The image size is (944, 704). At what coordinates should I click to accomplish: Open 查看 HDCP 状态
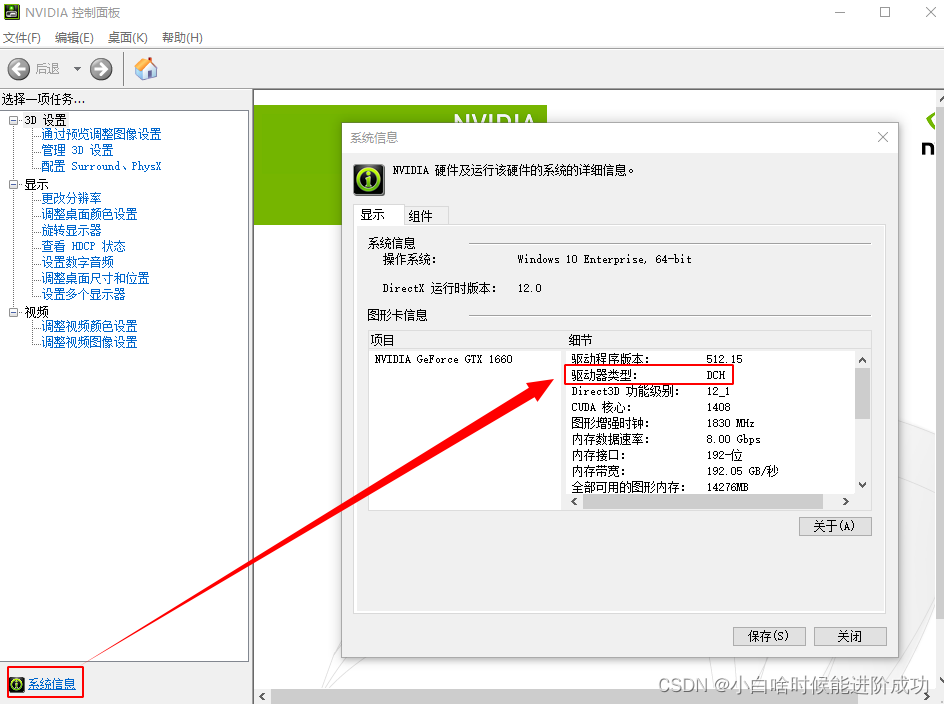[83, 246]
